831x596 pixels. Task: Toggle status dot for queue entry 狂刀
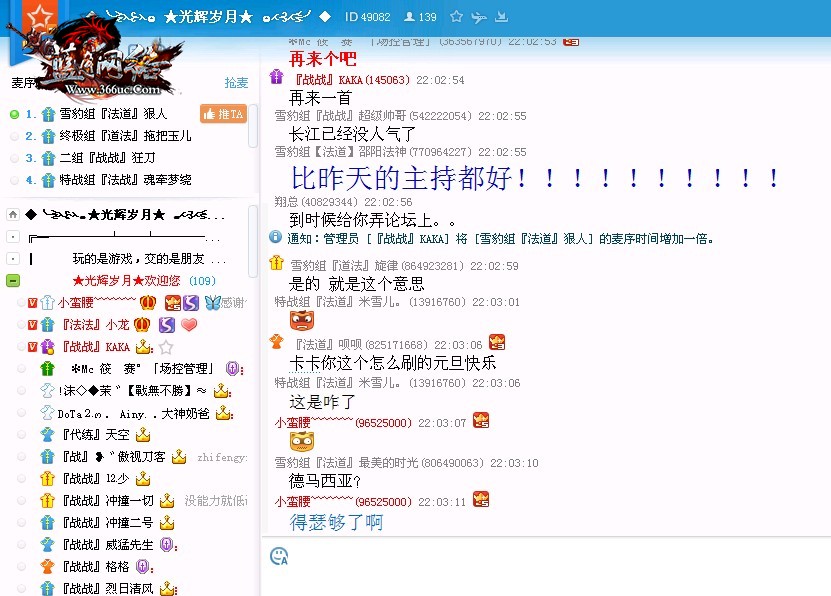[14, 159]
